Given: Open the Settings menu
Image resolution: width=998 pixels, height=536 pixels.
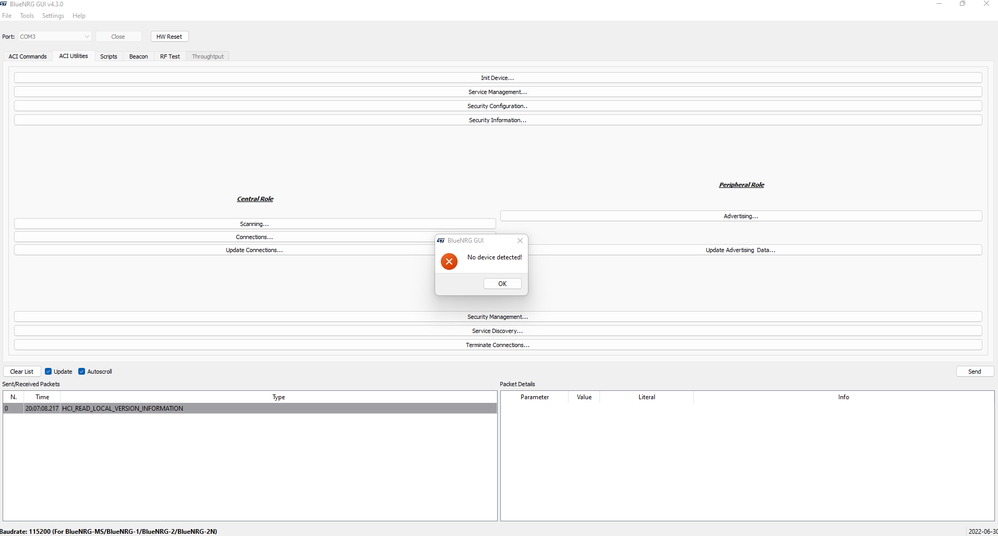Looking at the screenshot, I should pos(53,16).
